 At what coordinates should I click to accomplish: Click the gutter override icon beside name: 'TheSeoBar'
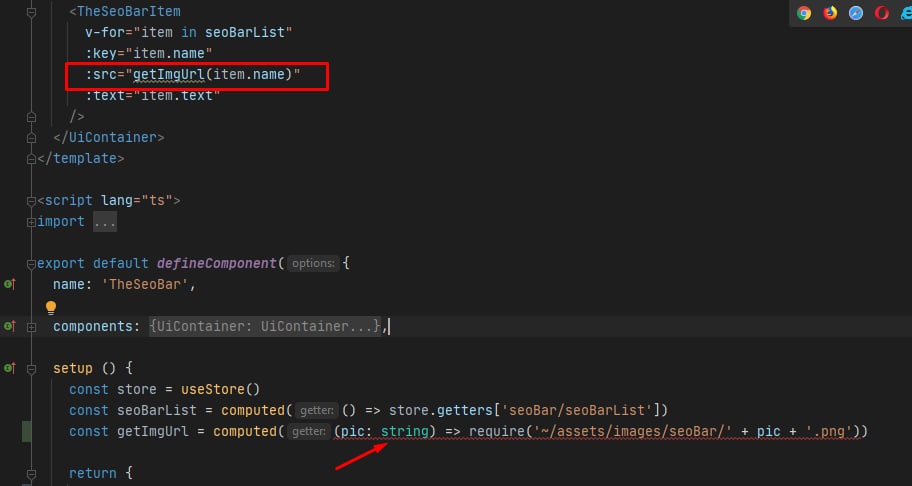[x=9, y=284]
